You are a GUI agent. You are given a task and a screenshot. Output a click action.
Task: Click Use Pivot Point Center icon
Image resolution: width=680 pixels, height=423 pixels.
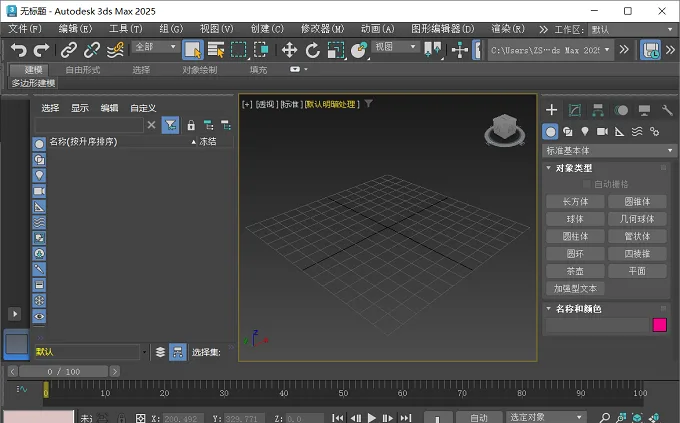[x=433, y=50]
